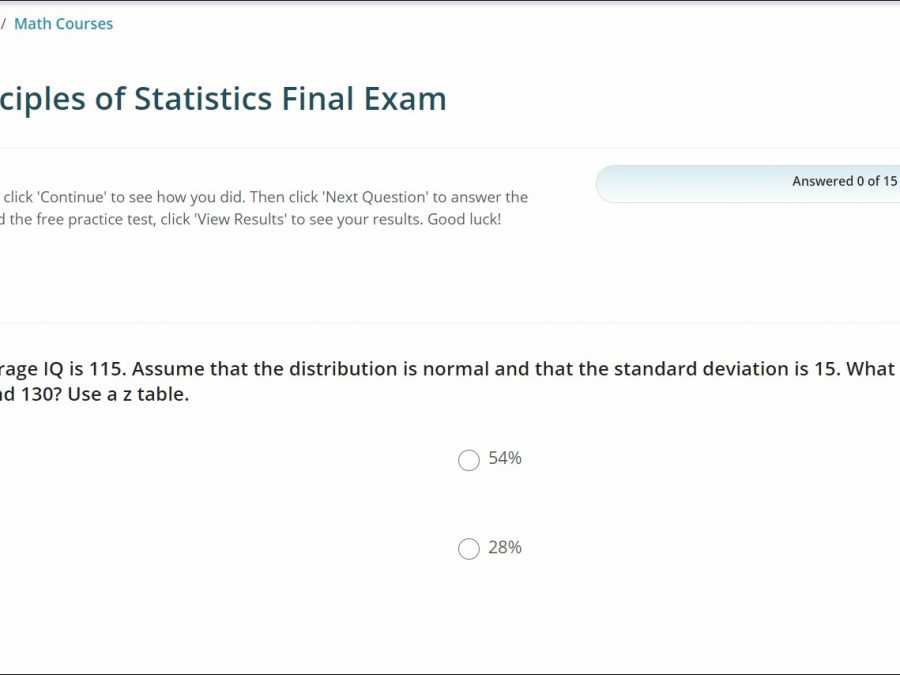
Task: Click the breadcrumb slash separator
Action: click(3, 24)
